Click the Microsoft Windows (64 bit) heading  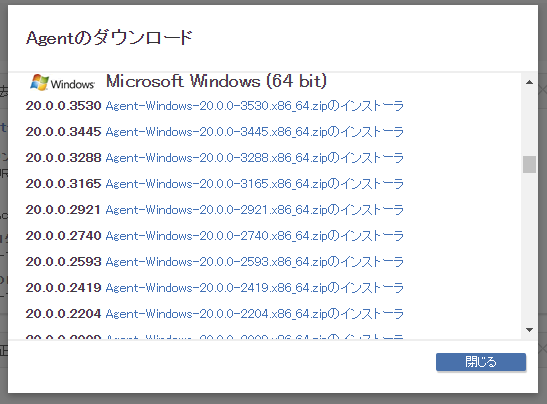[216, 81]
